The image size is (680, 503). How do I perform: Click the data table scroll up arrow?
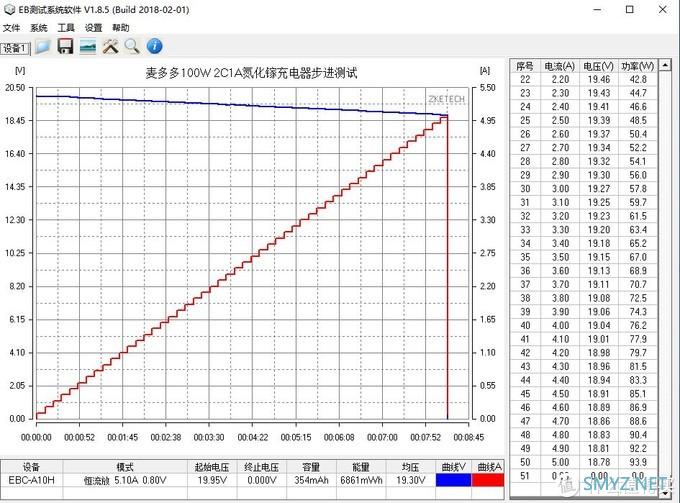pos(665,65)
